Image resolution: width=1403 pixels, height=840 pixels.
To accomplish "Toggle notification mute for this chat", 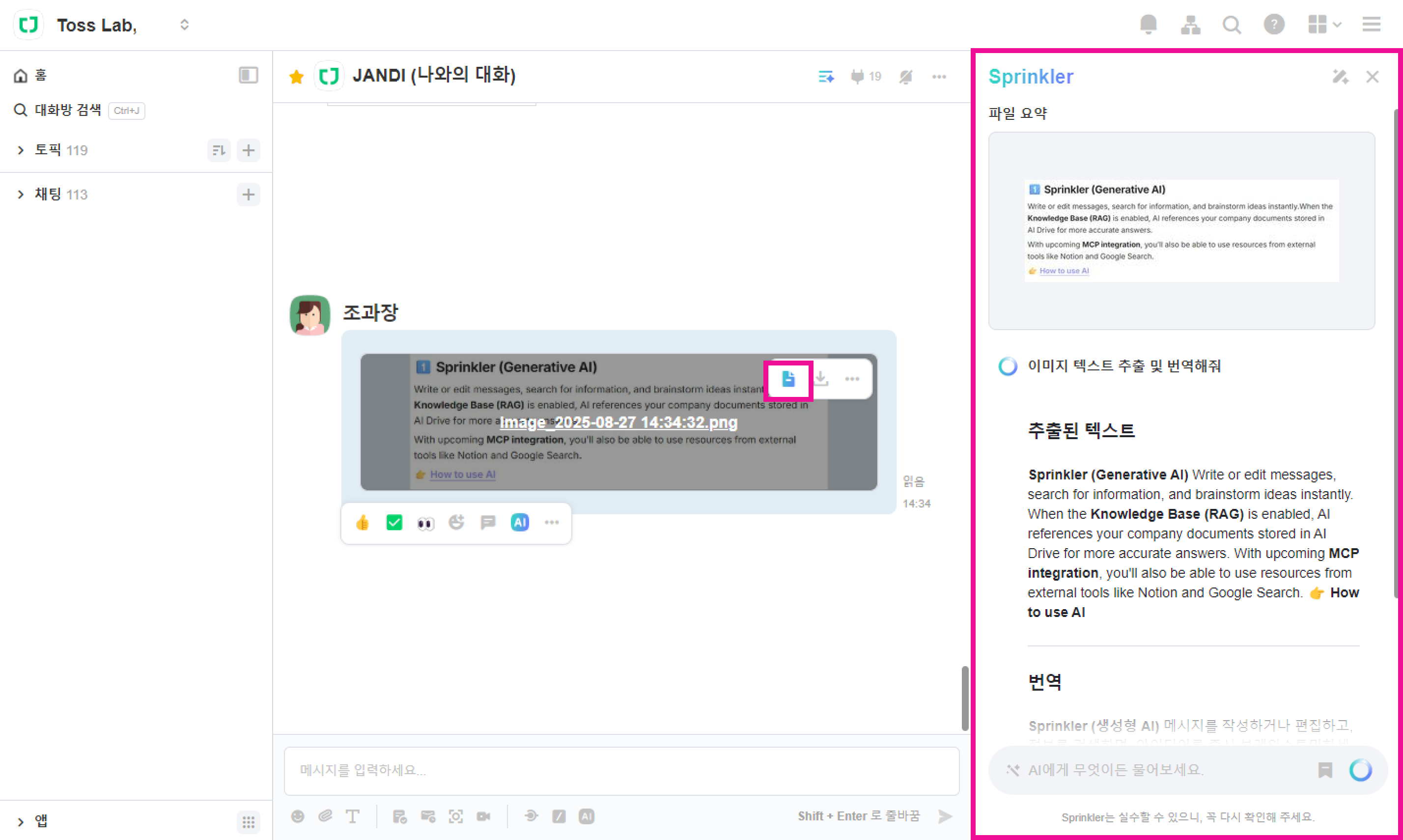I will [905, 77].
